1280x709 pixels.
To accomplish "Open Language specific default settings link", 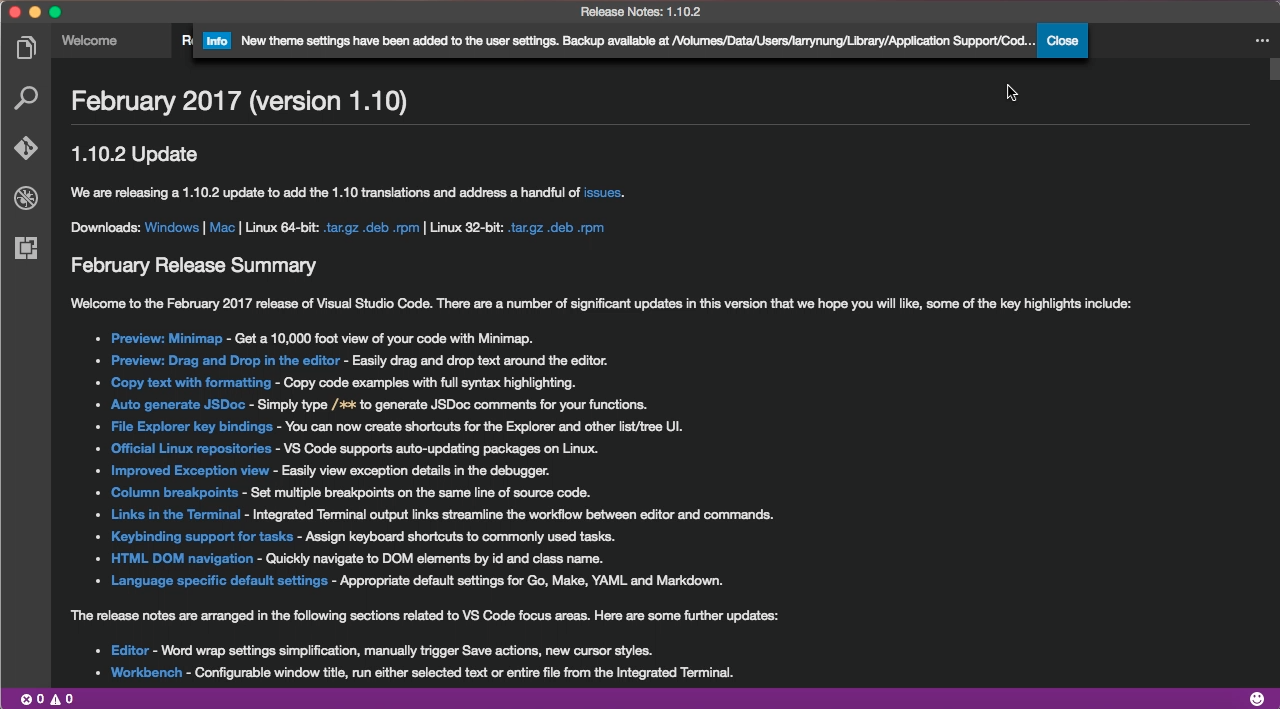I will [x=219, y=580].
